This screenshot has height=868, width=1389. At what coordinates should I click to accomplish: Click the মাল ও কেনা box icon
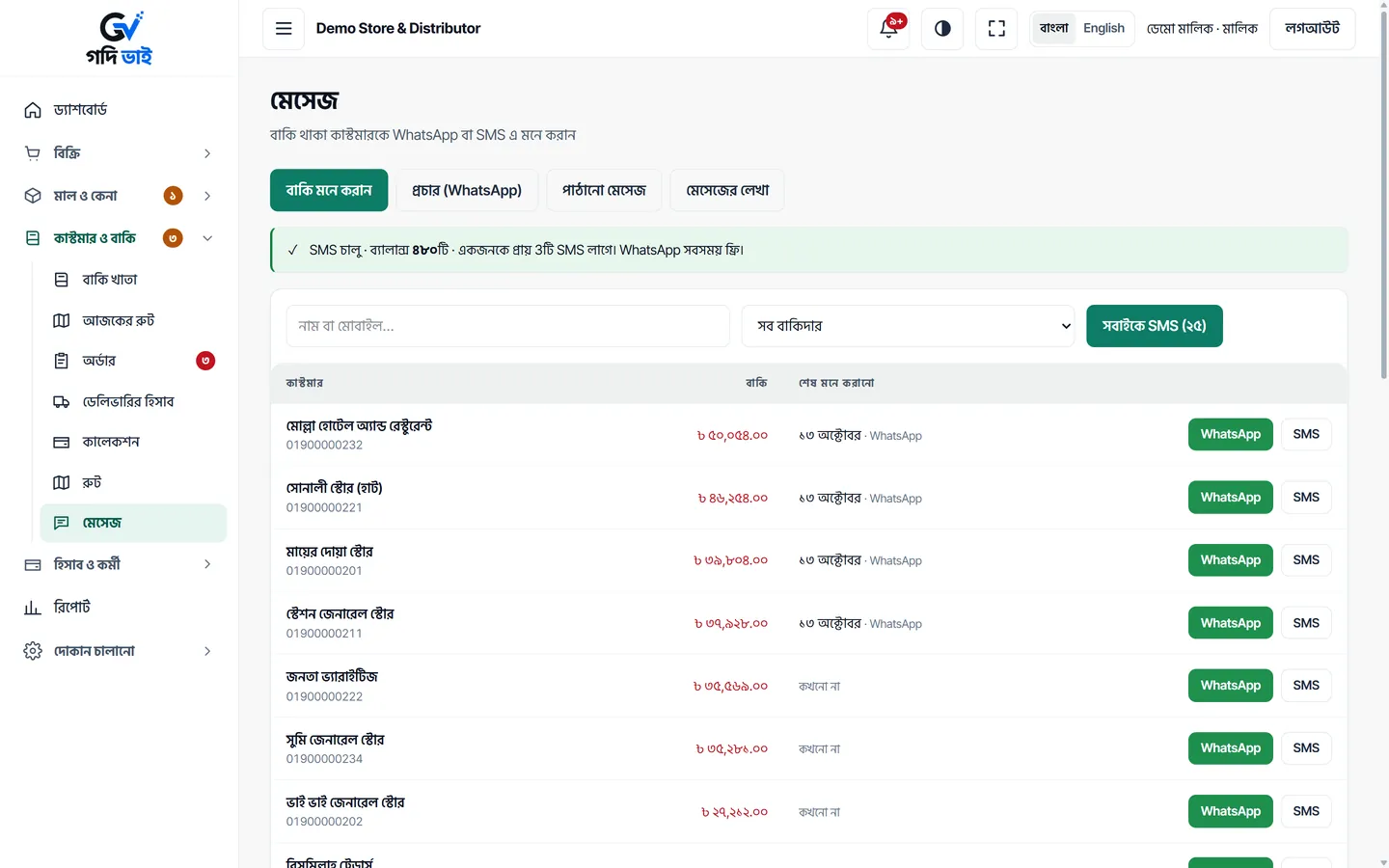[33, 196]
